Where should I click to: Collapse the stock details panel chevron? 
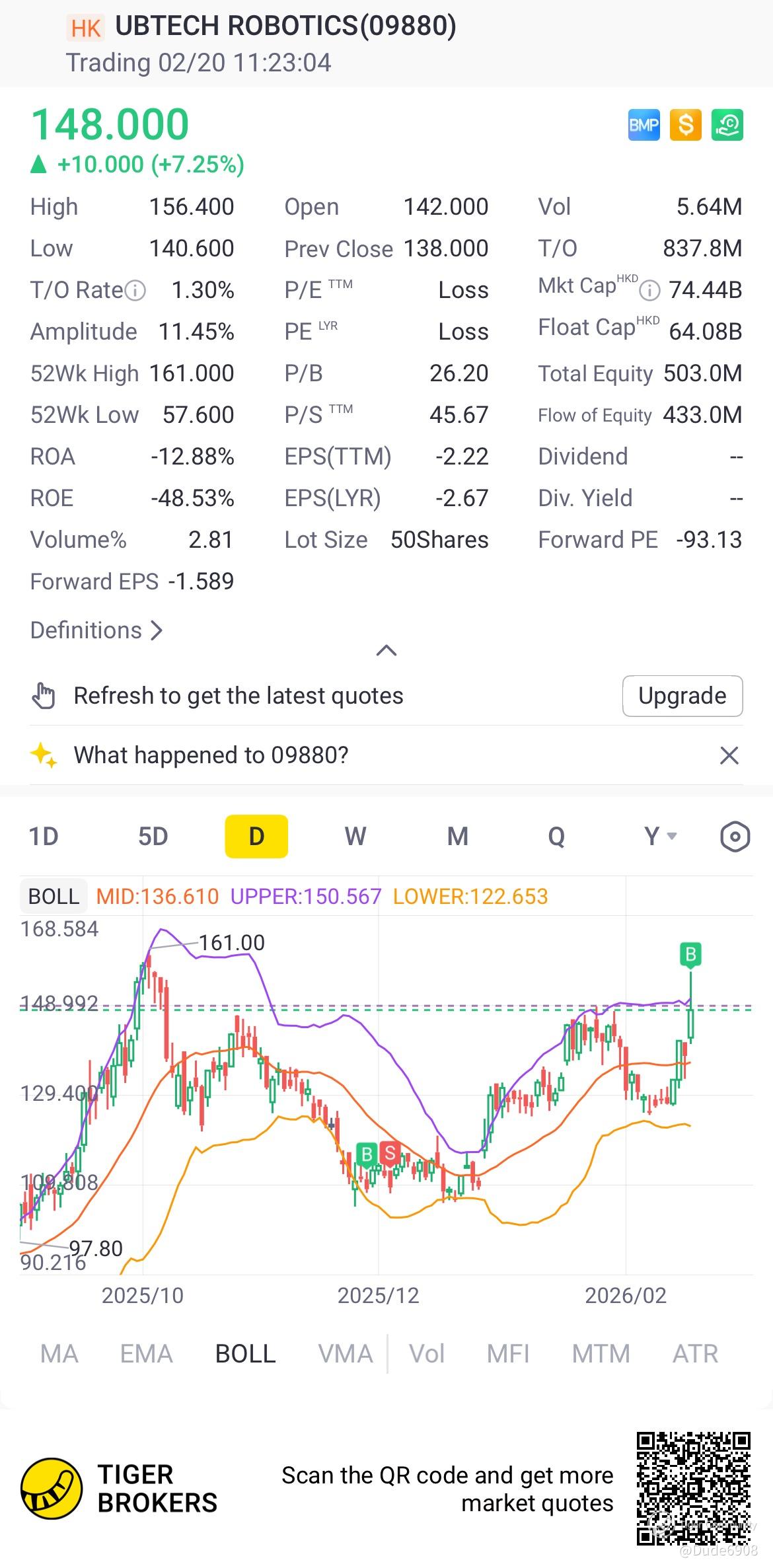(386, 650)
